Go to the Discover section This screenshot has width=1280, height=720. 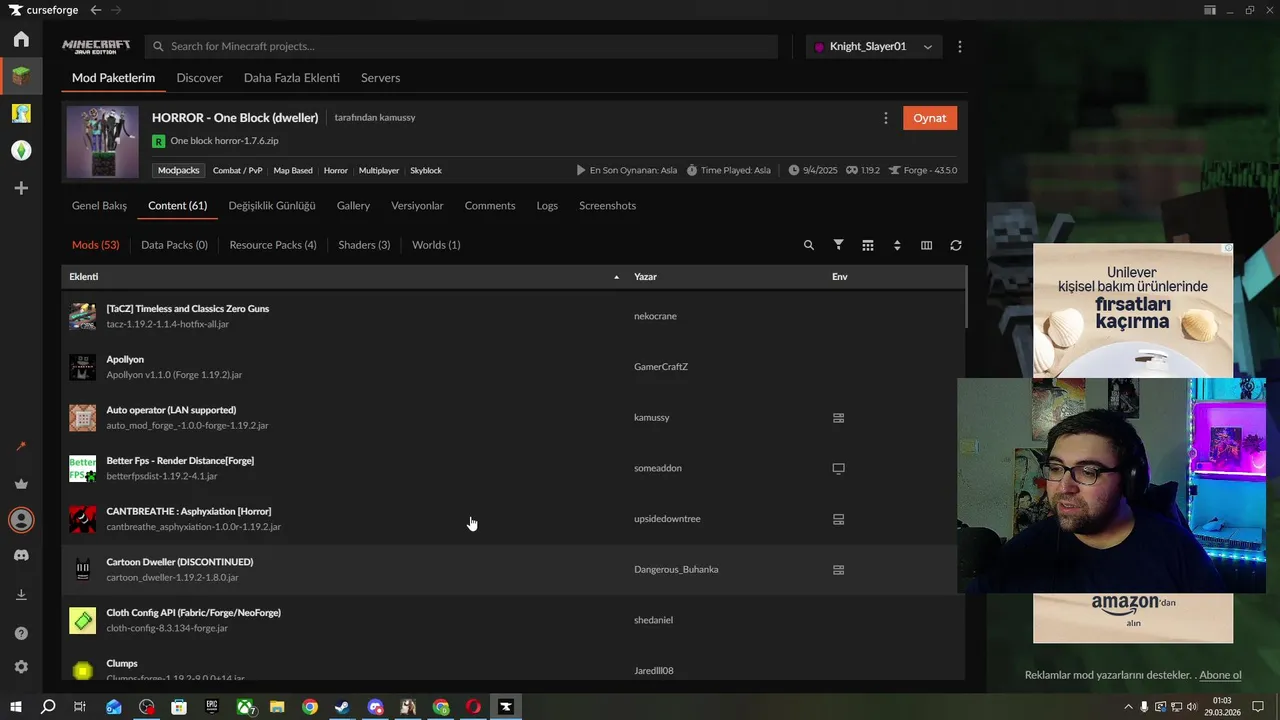point(199,78)
